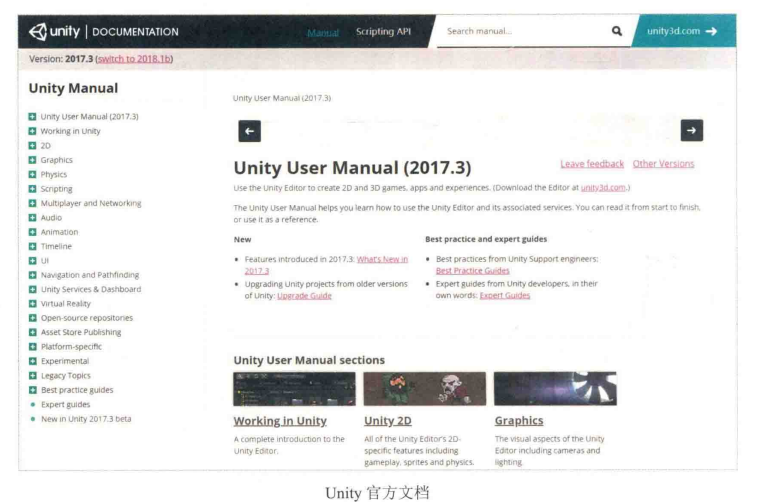Image resolution: width=777 pixels, height=502 pixels.
Task: Expand the Virtual Reality sidebar node
Action: [x=32, y=303]
